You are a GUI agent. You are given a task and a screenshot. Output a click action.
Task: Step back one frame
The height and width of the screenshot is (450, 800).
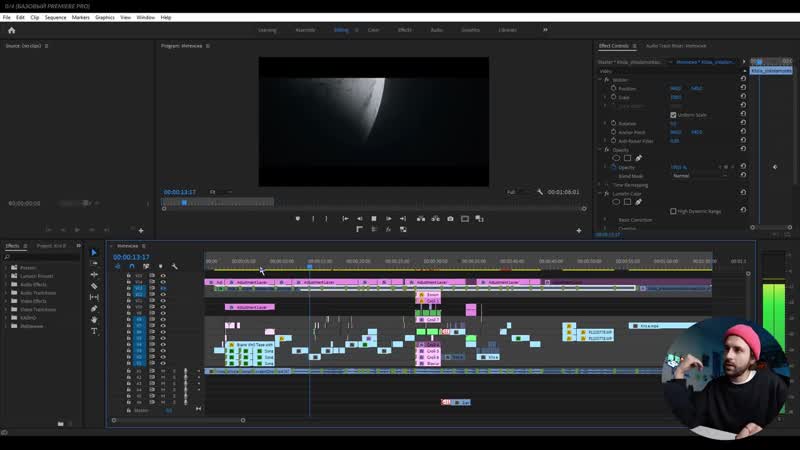pos(360,218)
